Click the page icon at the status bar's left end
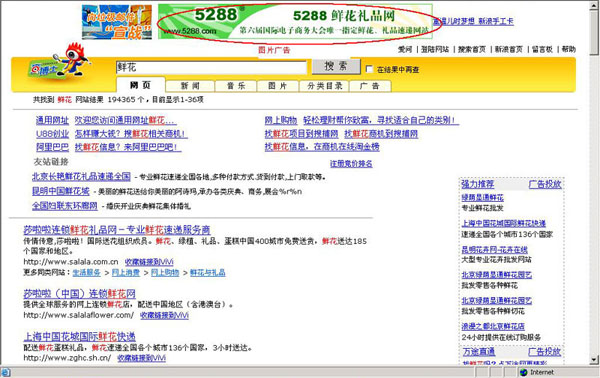Viewport: 600px width, 378px height. point(5,372)
